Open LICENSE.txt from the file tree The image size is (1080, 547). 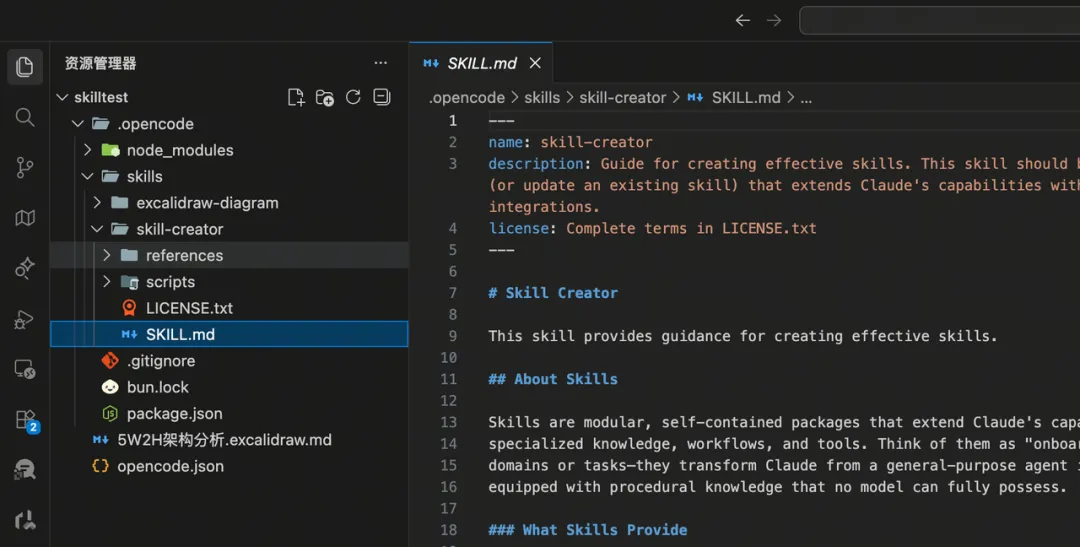[x=189, y=308]
